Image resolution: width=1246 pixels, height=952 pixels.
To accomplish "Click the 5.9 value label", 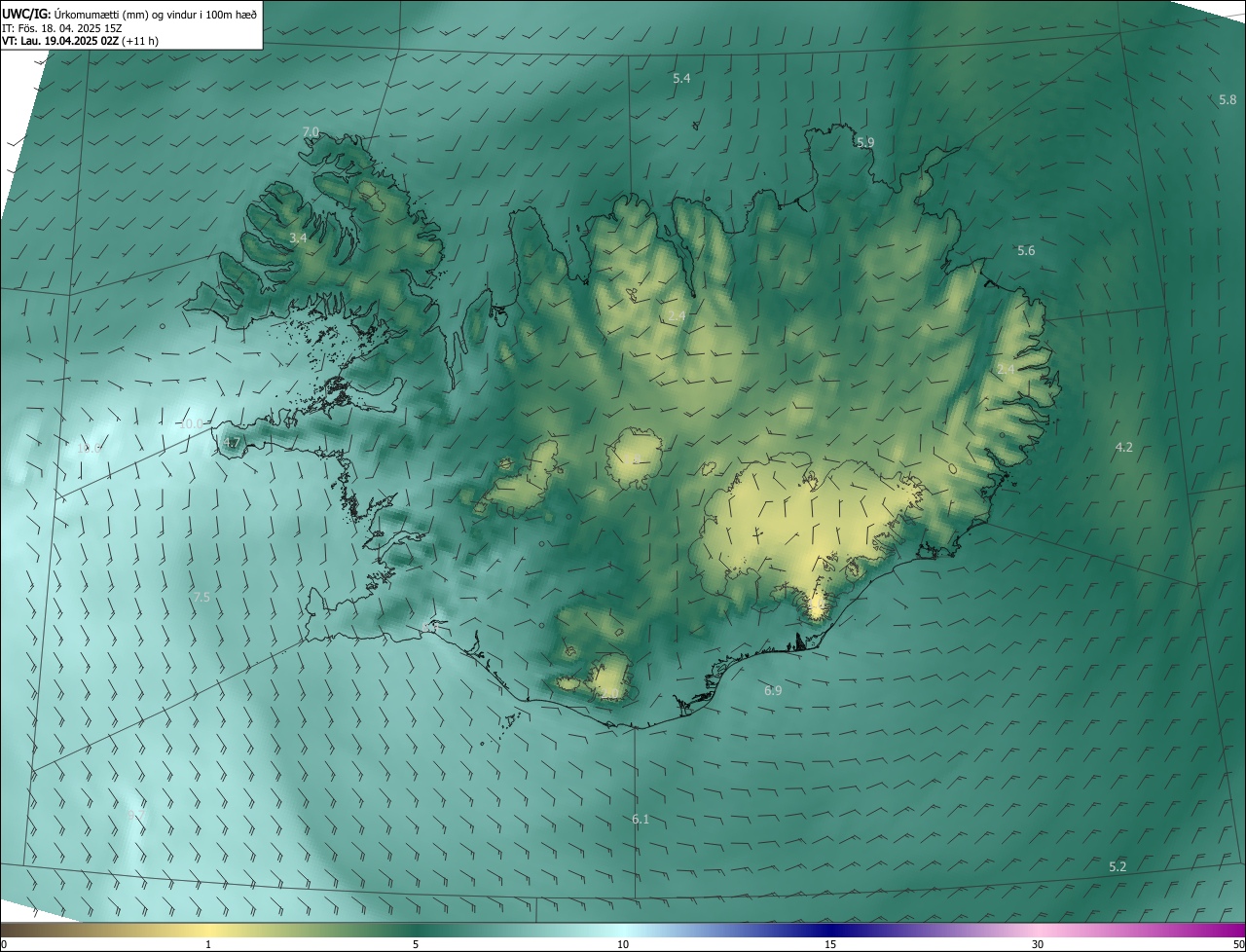I will point(865,143).
